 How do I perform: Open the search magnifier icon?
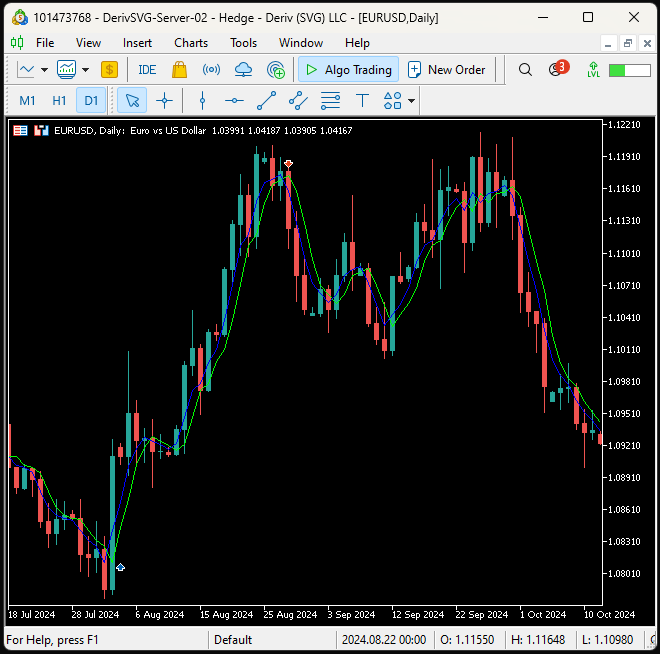525,69
